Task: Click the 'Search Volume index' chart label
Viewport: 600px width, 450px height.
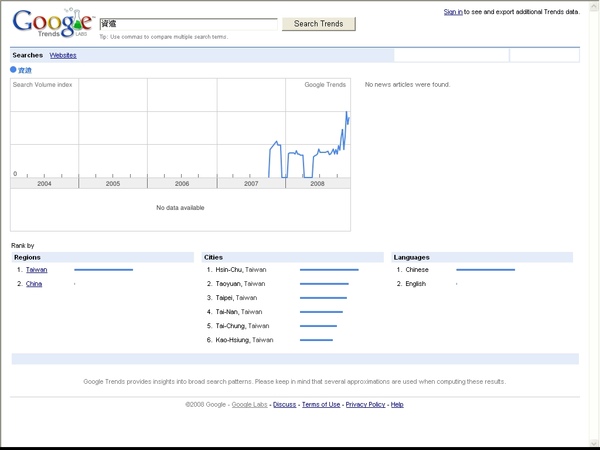Action: [x=42, y=85]
